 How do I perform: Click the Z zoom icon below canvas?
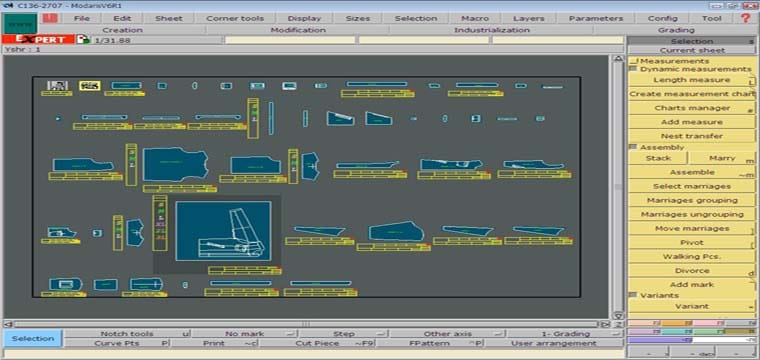click(x=619, y=324)
